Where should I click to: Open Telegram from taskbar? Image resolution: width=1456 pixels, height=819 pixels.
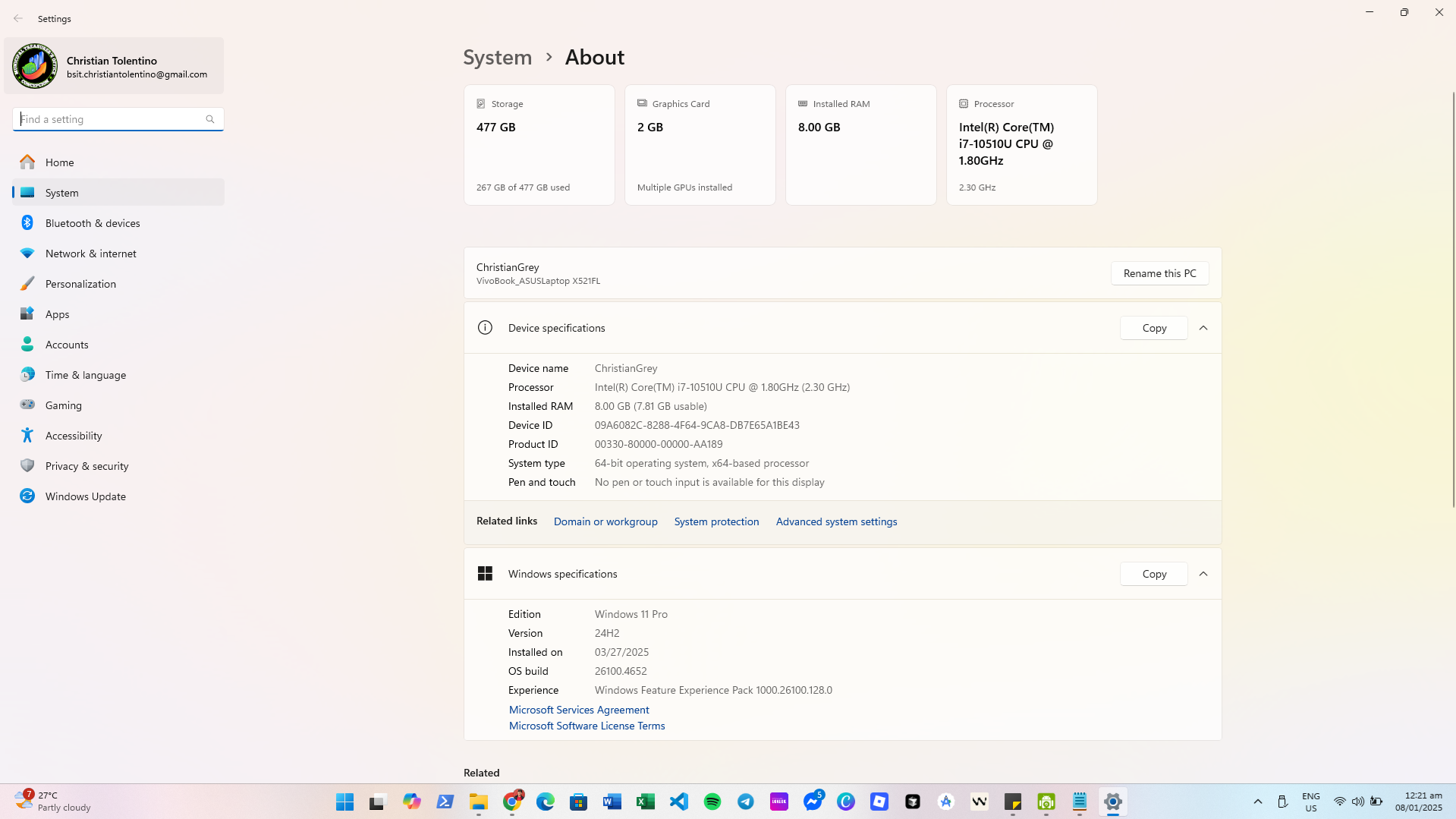coord(746,802)
